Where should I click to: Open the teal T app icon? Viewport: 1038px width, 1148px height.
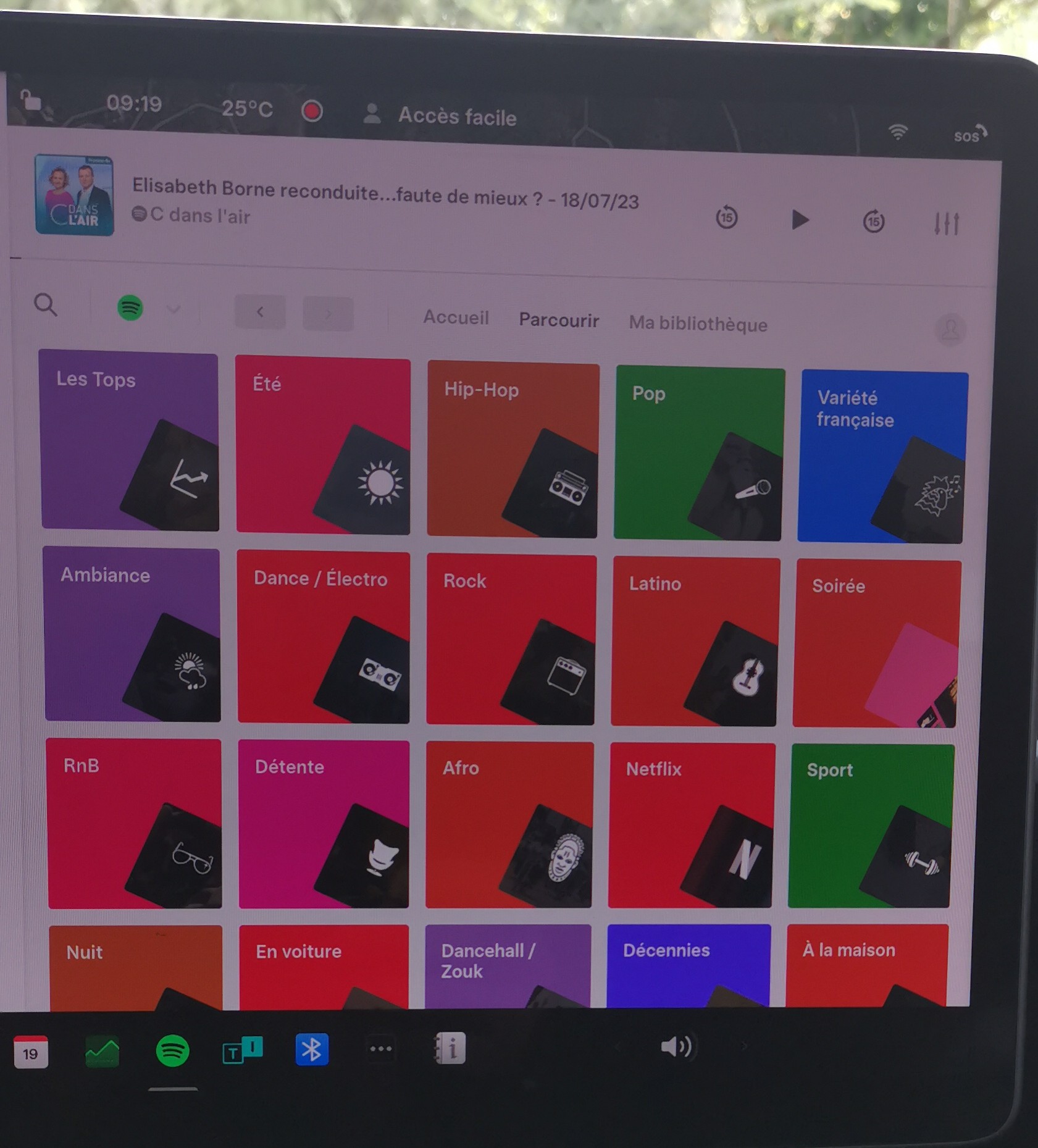pyautogui.click(x=243, y=1050)
